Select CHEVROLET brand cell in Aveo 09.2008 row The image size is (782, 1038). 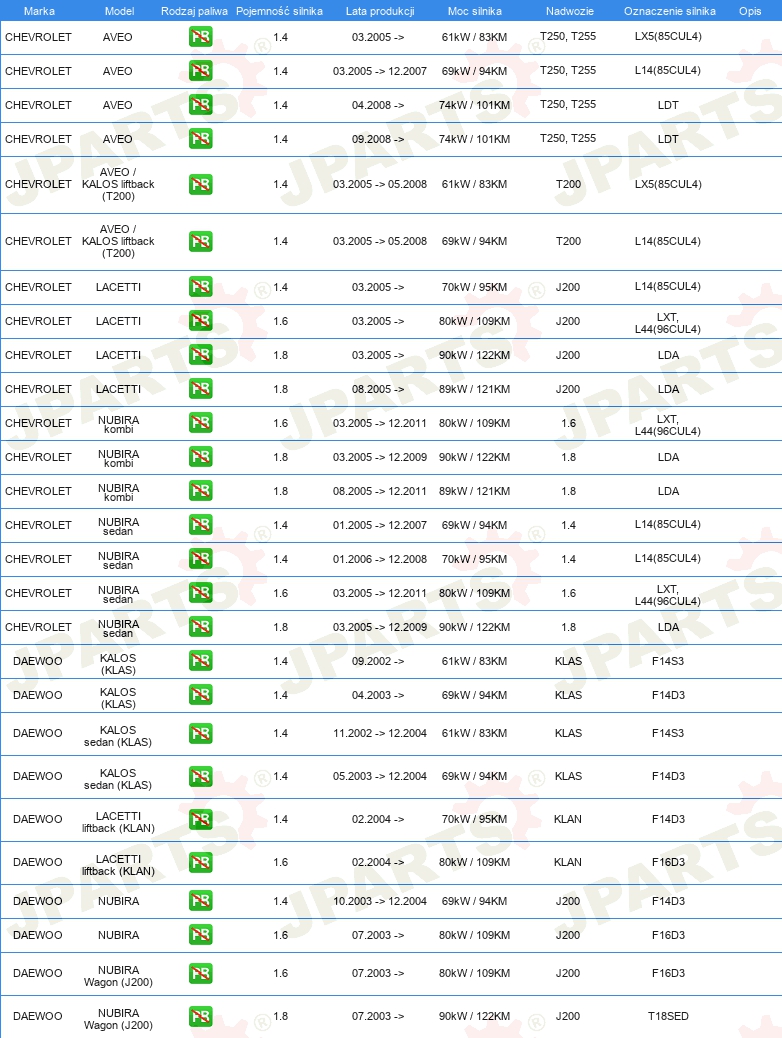tap(38, 139)
